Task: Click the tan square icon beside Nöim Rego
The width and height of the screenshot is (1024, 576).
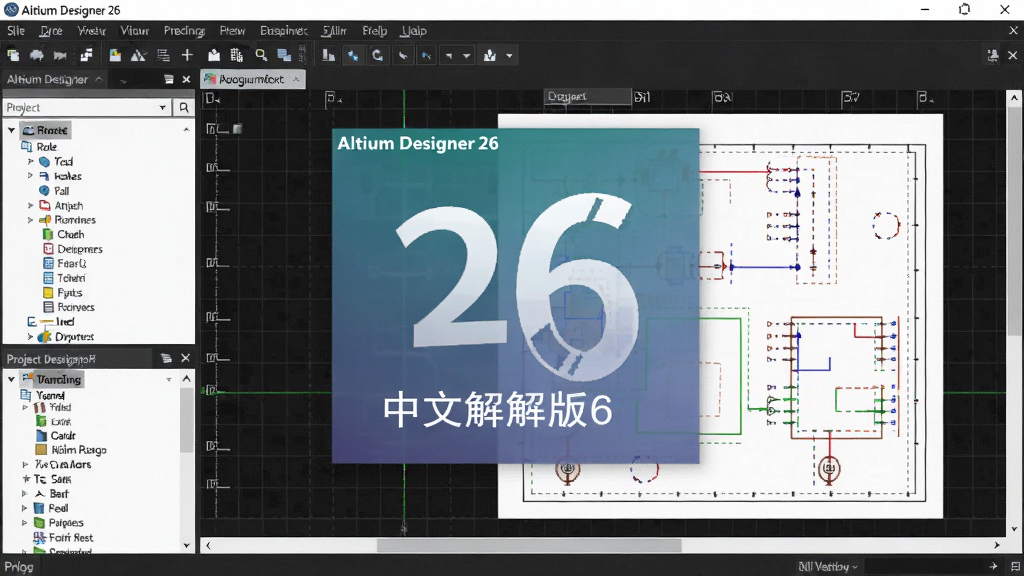Action: click(x=41, y=450)
